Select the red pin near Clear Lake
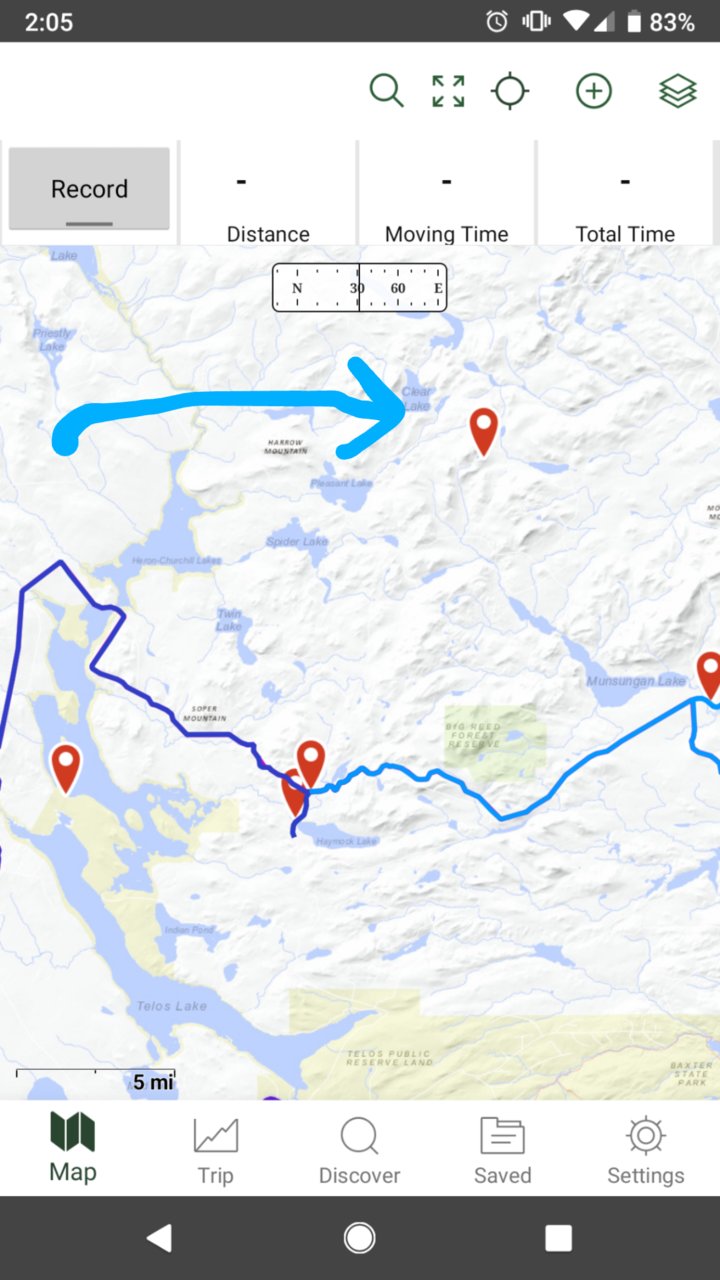This screenshot has width=720, height=1280. (x=484, y=430)
